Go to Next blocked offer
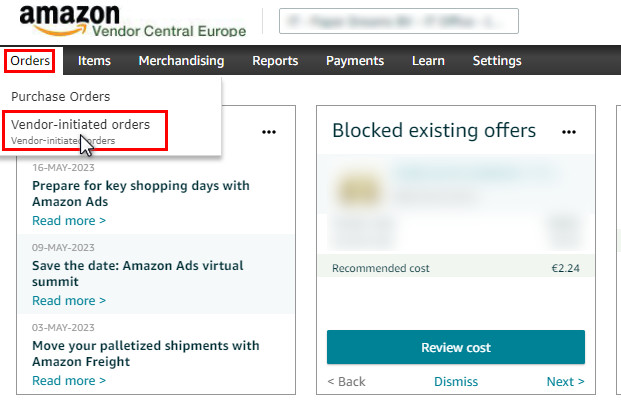Viewport: 621px width, 416px height. [x=565, y=381]
